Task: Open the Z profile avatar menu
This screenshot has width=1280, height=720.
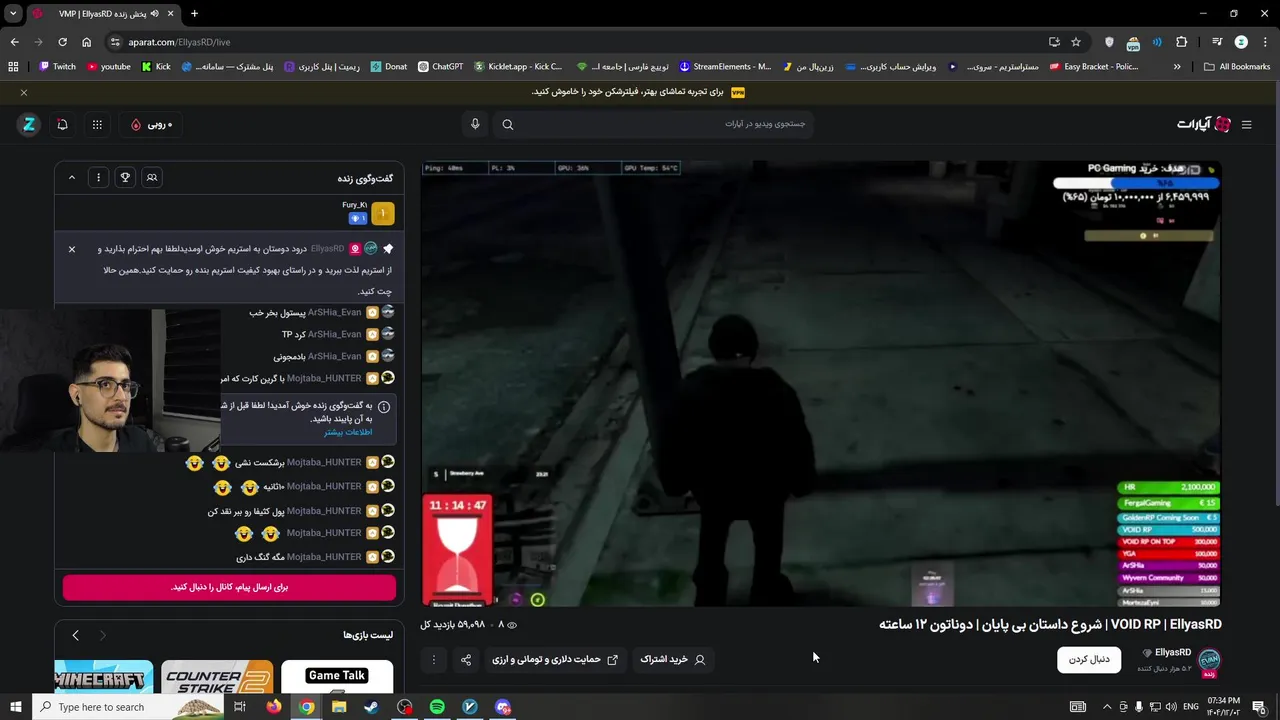Action: [29, 124]
